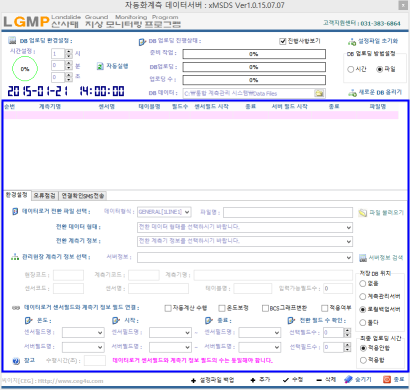The image size is (411, 390).
Task: Click the 데이터로거 전환 파일 선택 icon
Action: point(15,211)
